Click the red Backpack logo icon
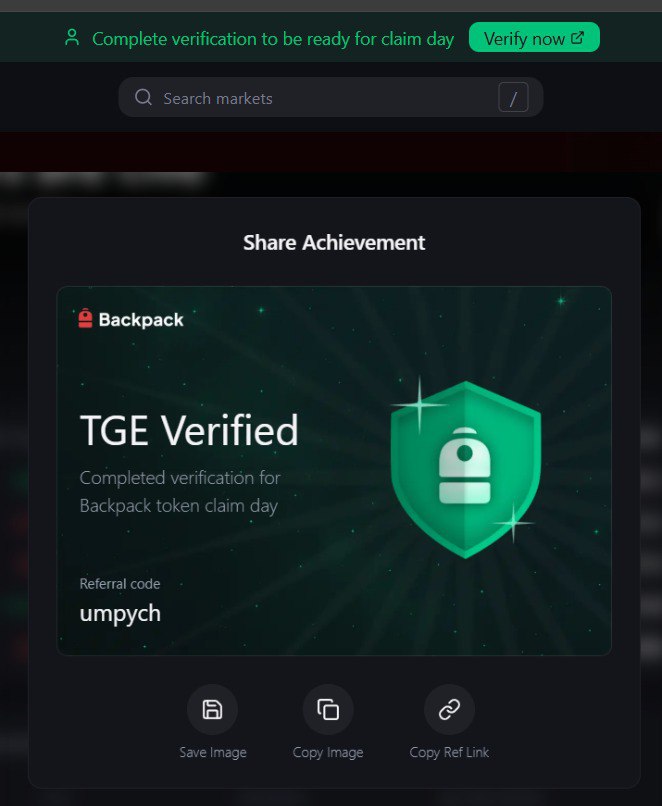The width and height of the screenshot is (662, 806). pyautogui.click(x=85, y=318)
